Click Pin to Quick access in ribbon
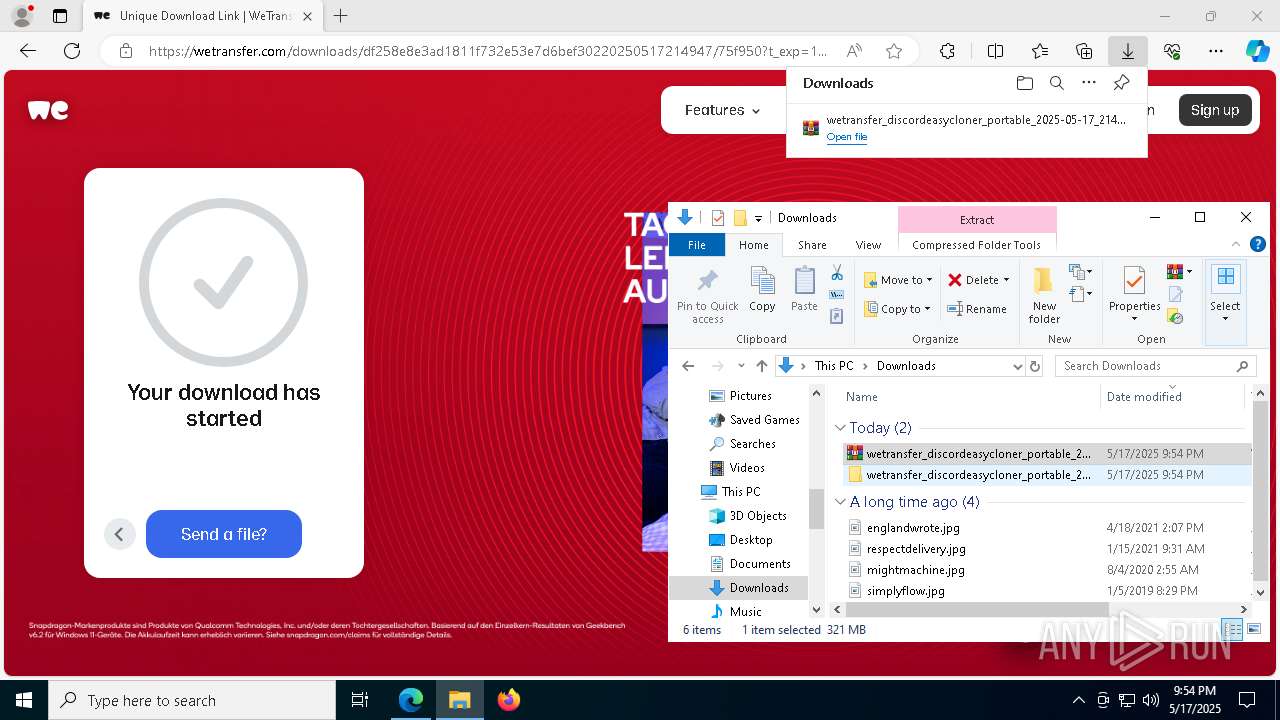This screenshot has height=720, width=1280. click(x=707, y=296)
